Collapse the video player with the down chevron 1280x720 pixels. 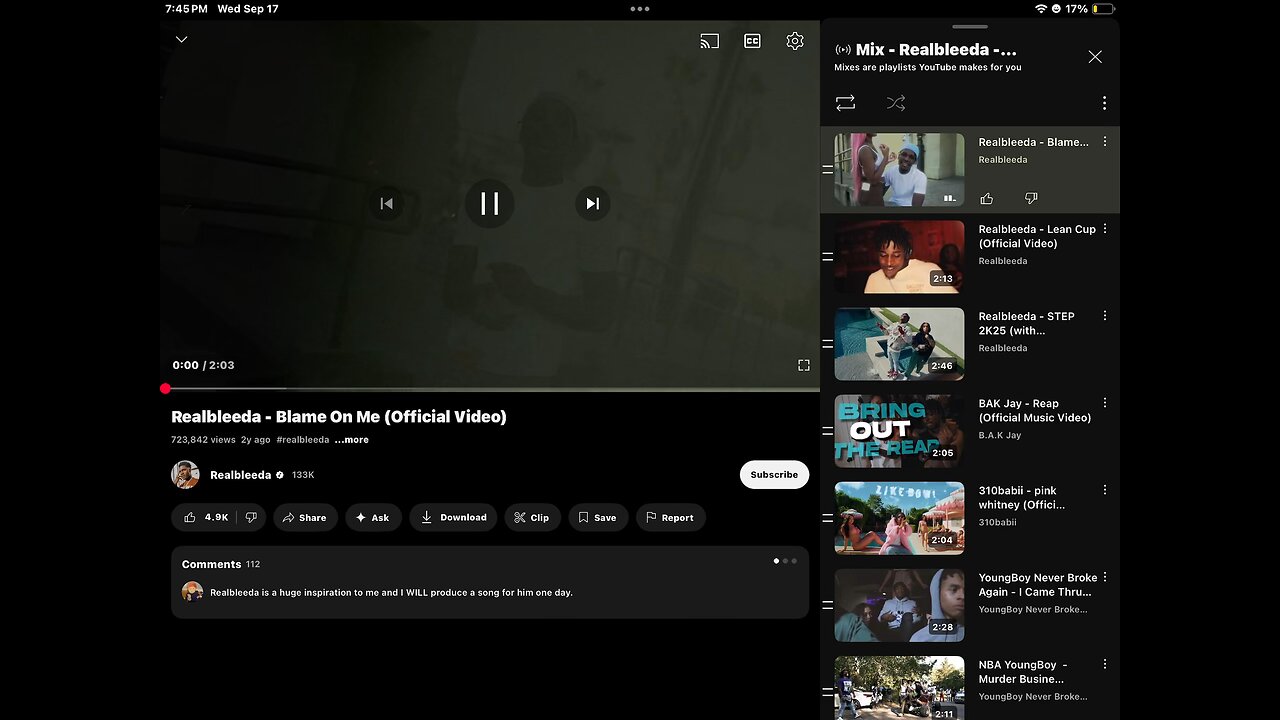(x=181, y=40)
